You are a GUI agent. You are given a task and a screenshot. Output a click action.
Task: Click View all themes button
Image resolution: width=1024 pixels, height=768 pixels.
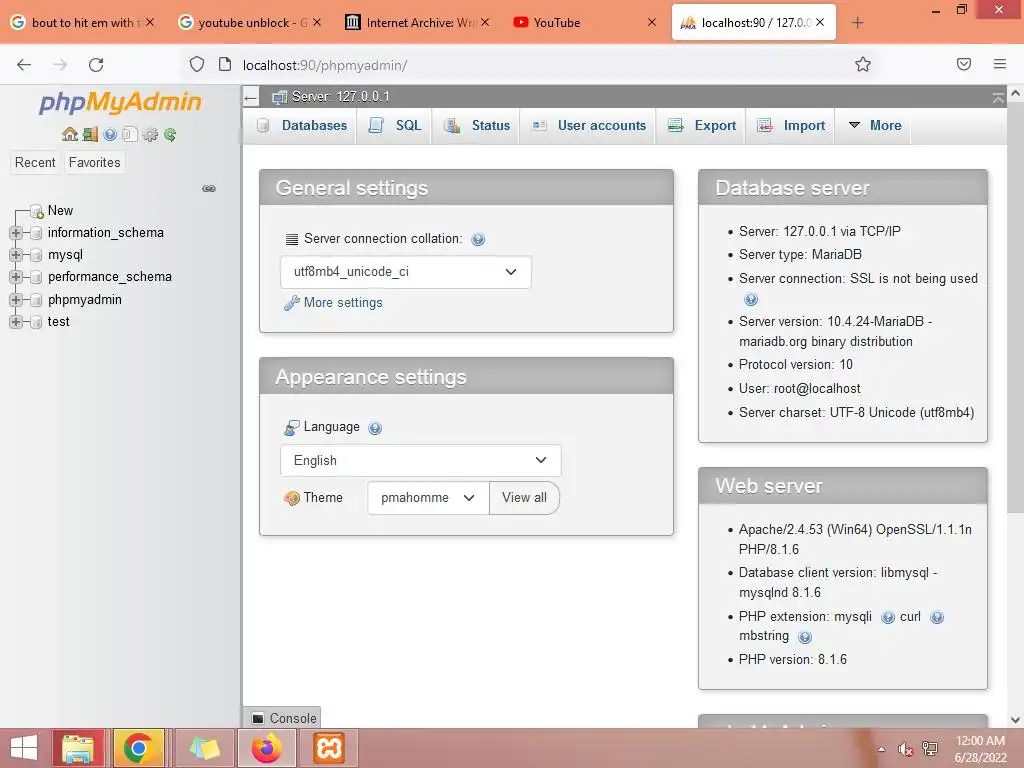point(524,498)
